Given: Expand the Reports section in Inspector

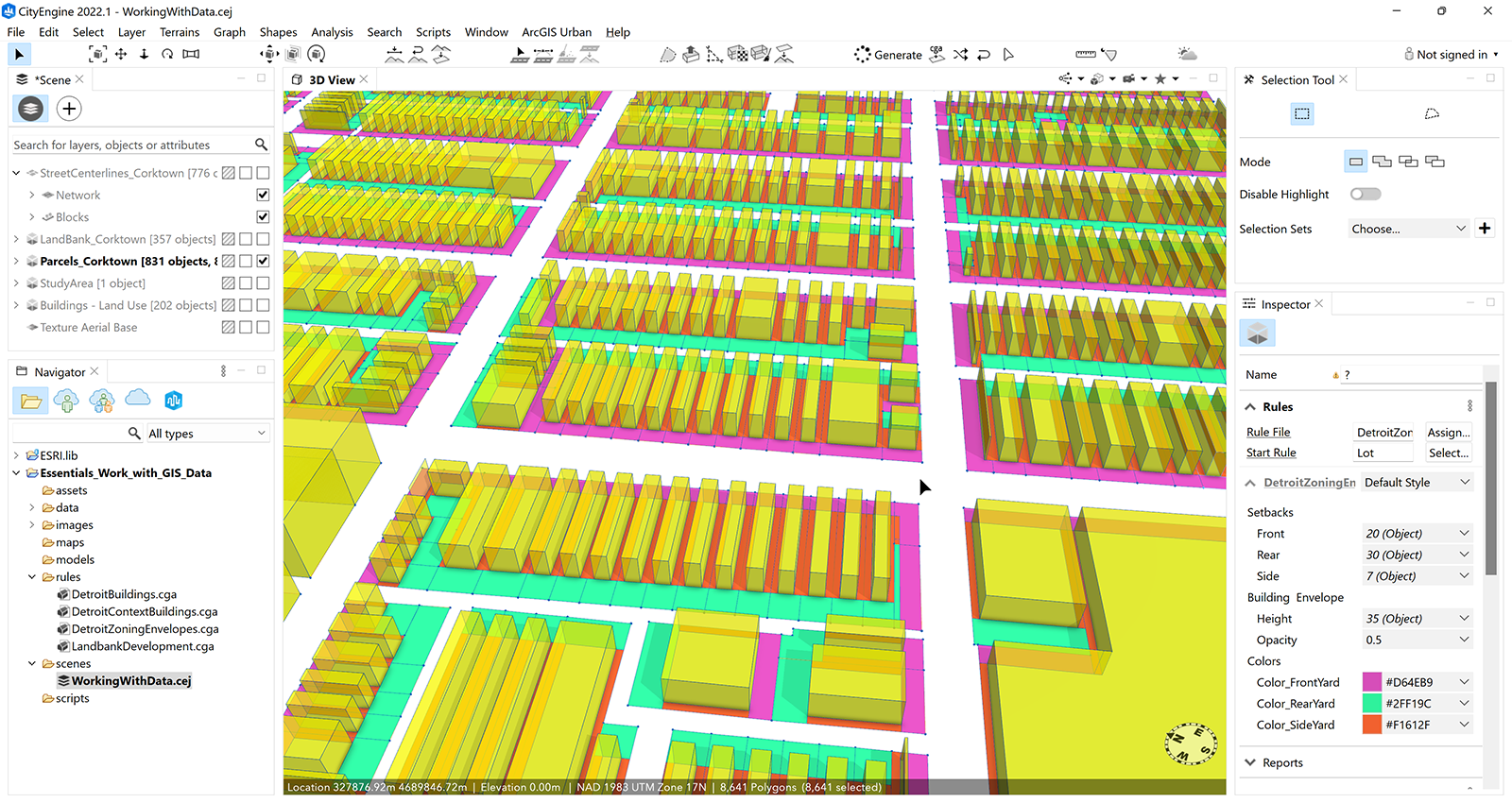Looking at the screenshot, I should (x=1250, y=762).
